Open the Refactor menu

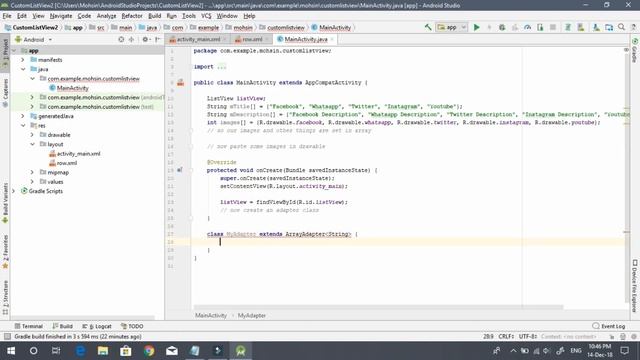(132, 16)
